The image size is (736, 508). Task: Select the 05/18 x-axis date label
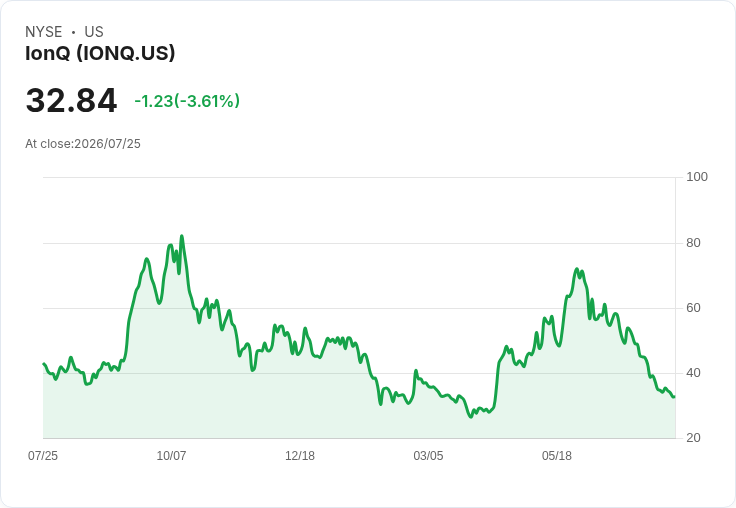point(557,455)
